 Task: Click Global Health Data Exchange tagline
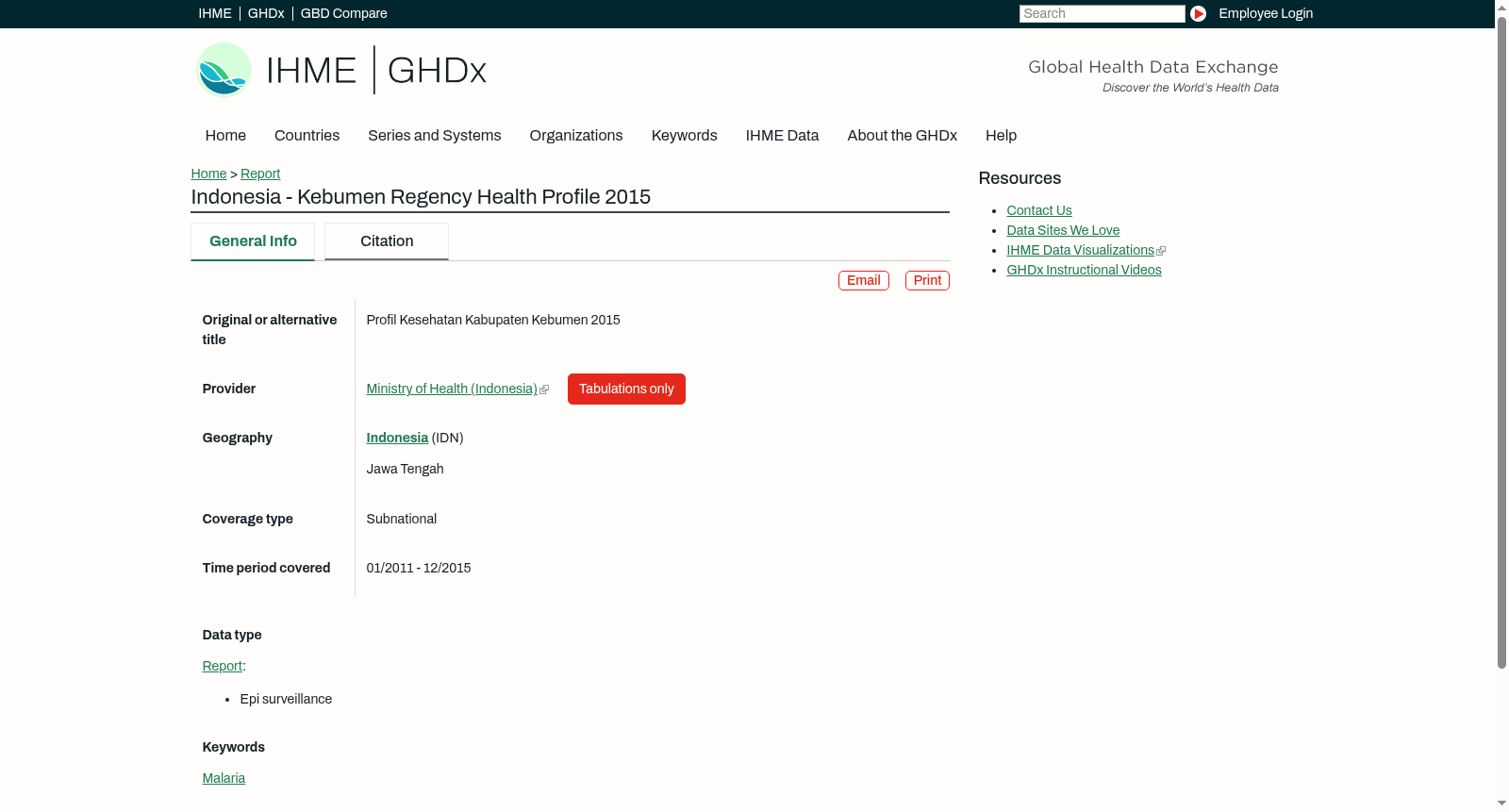(x=1153, y=67)
